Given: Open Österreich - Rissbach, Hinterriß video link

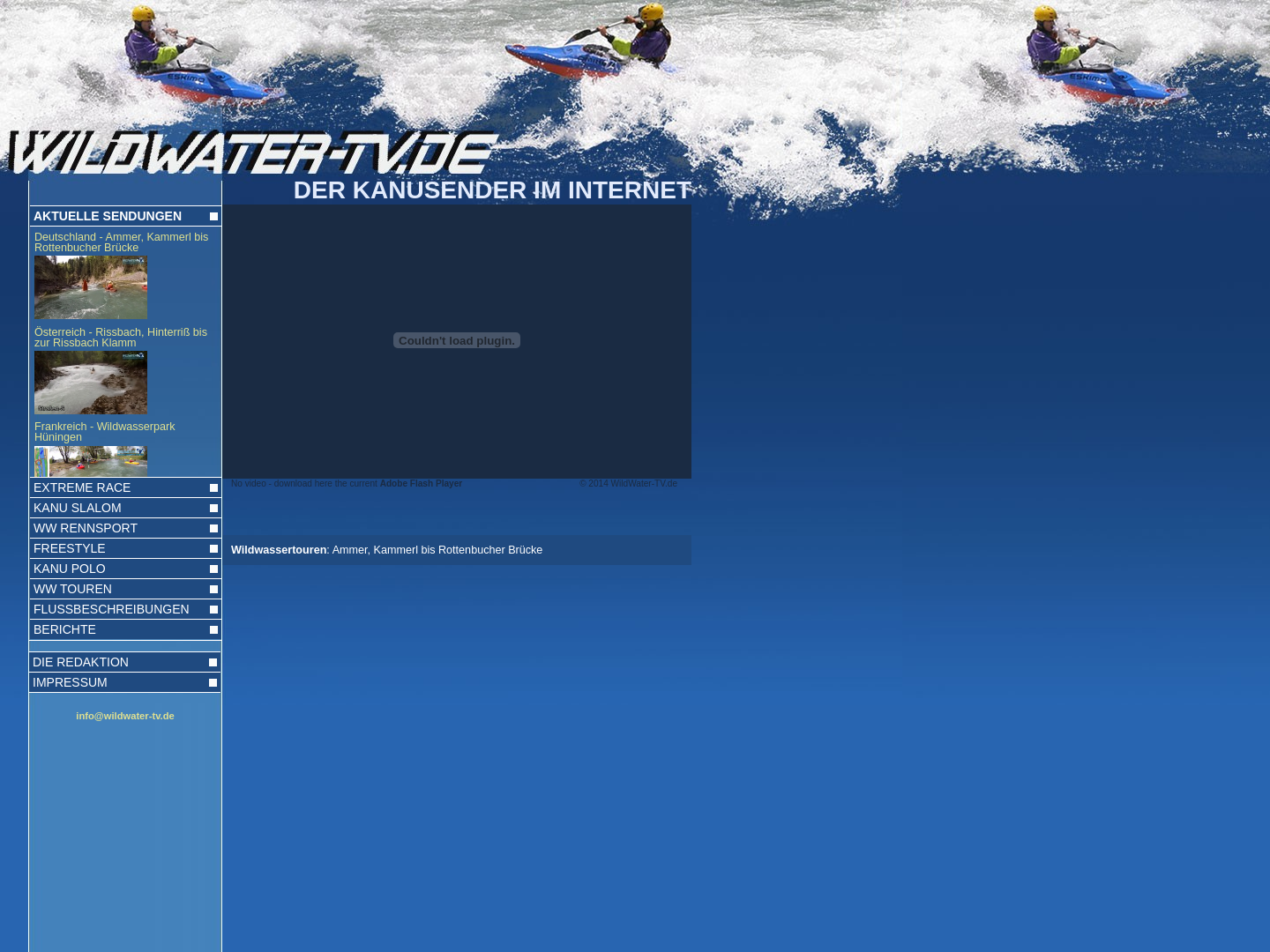Looking at the screenshot, I should coord(121,338).
